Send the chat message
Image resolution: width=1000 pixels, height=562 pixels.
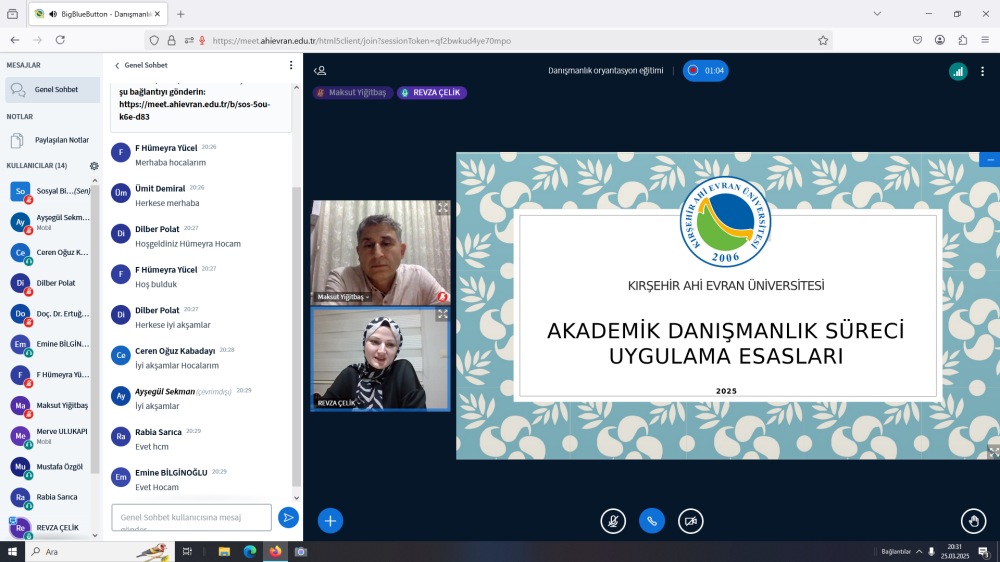pos(288,517)
